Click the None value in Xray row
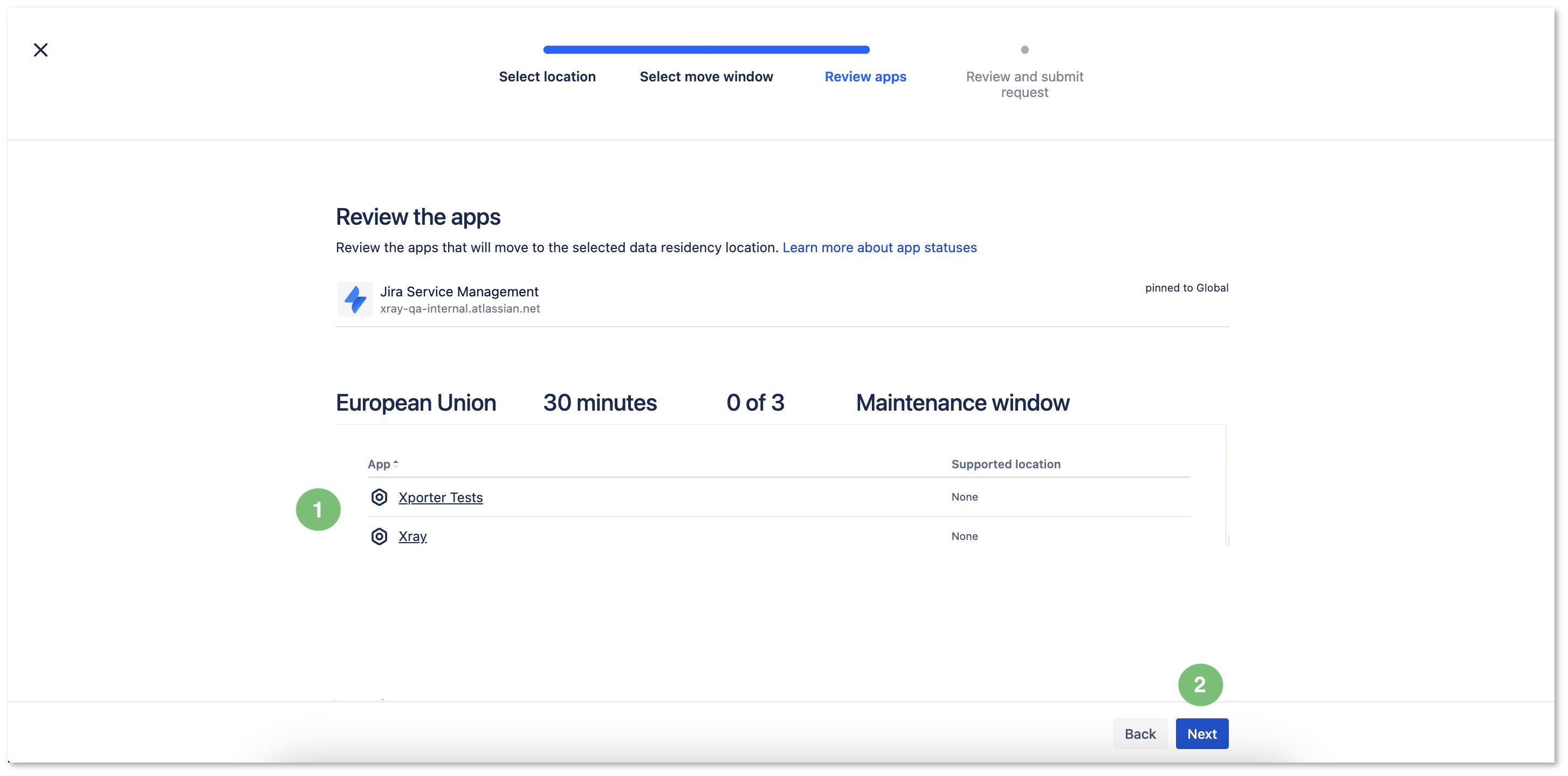Image resolution: width=1568 pixels, height=776 pixels. pyautogui.click(x=965, y=536)
